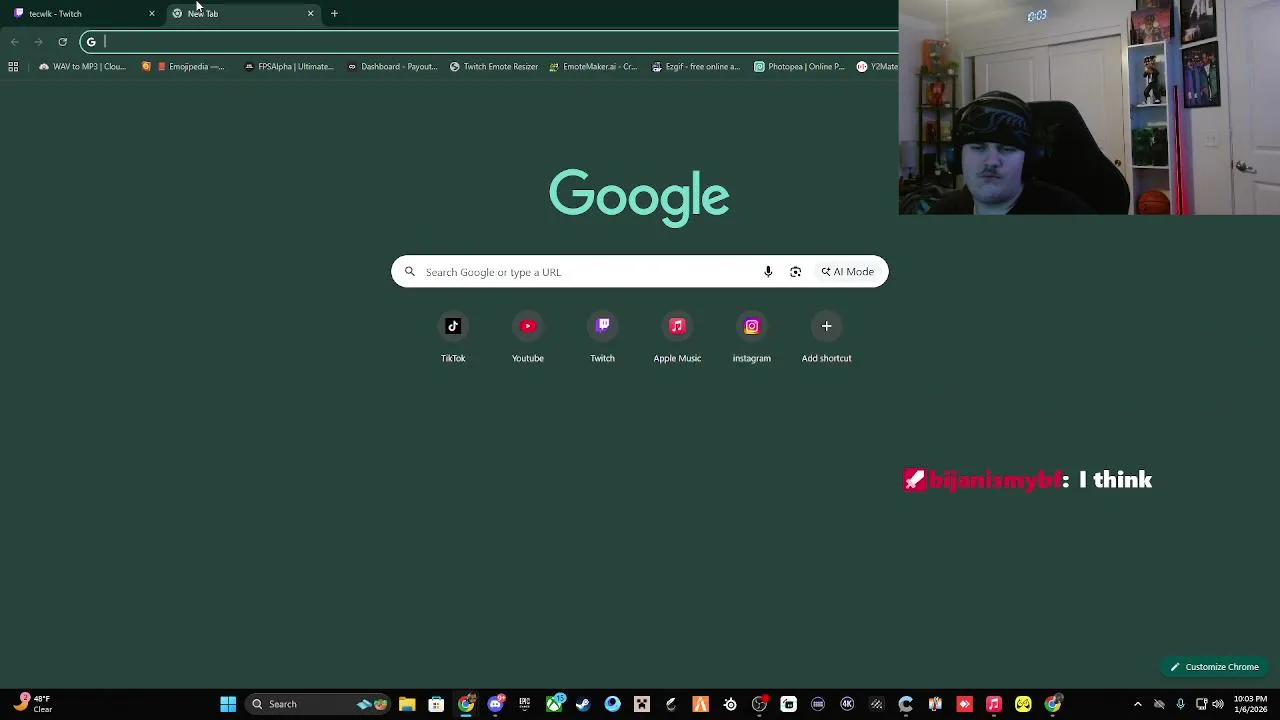The width and height of the screenshot is (1280, 720).
Task: Click the reload page icon
Action: point(62,41)
